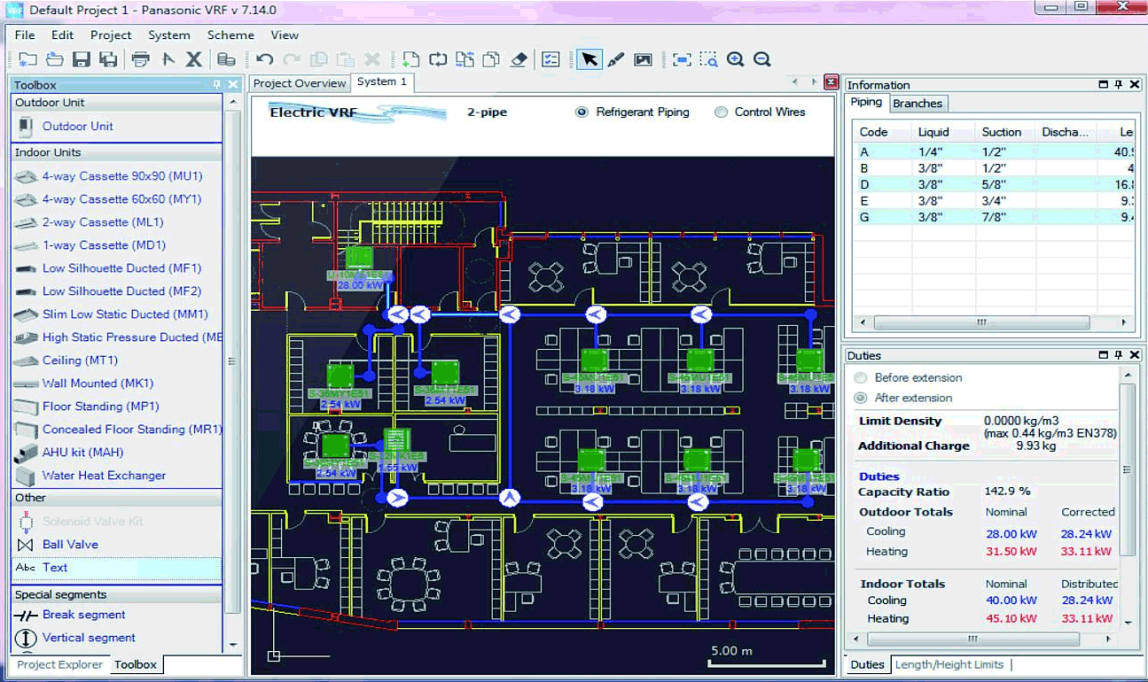Pin the Duties panel

point(1119,355)
